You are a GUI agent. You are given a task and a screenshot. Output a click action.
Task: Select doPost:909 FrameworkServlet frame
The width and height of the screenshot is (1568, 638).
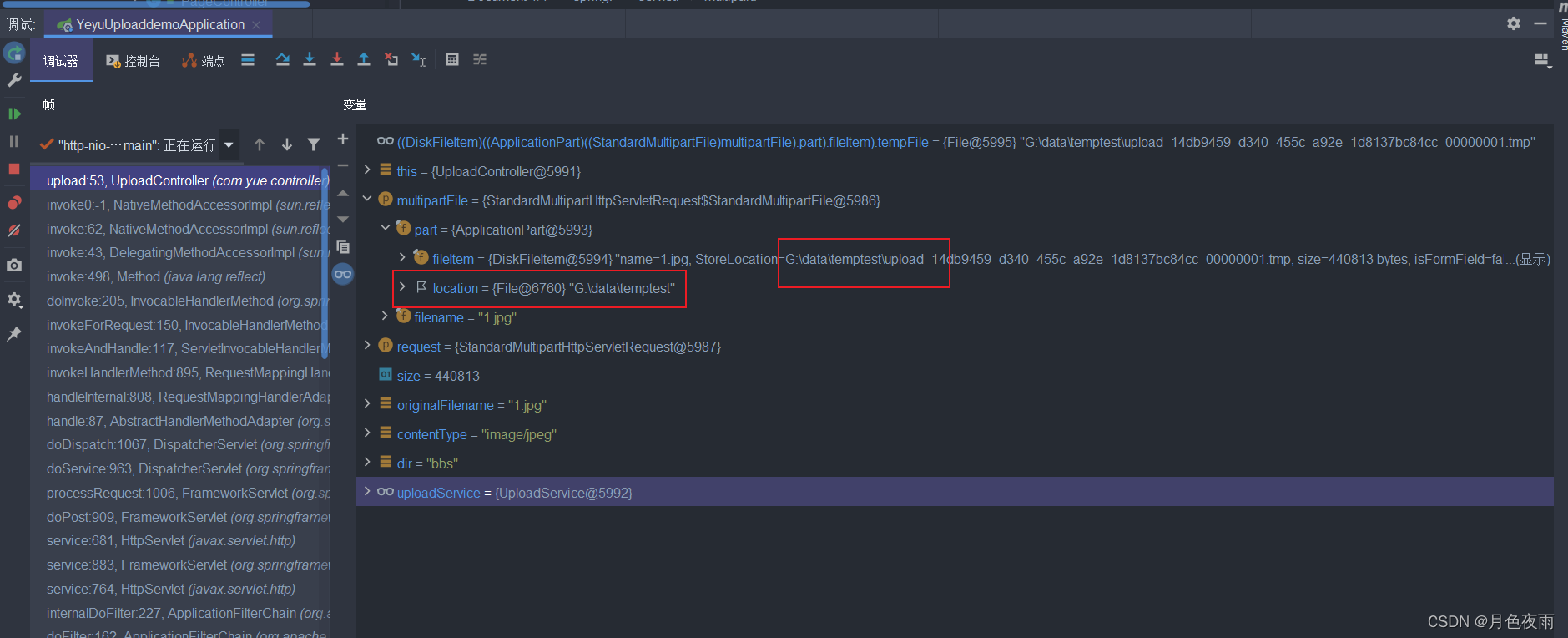coord(180,517)
